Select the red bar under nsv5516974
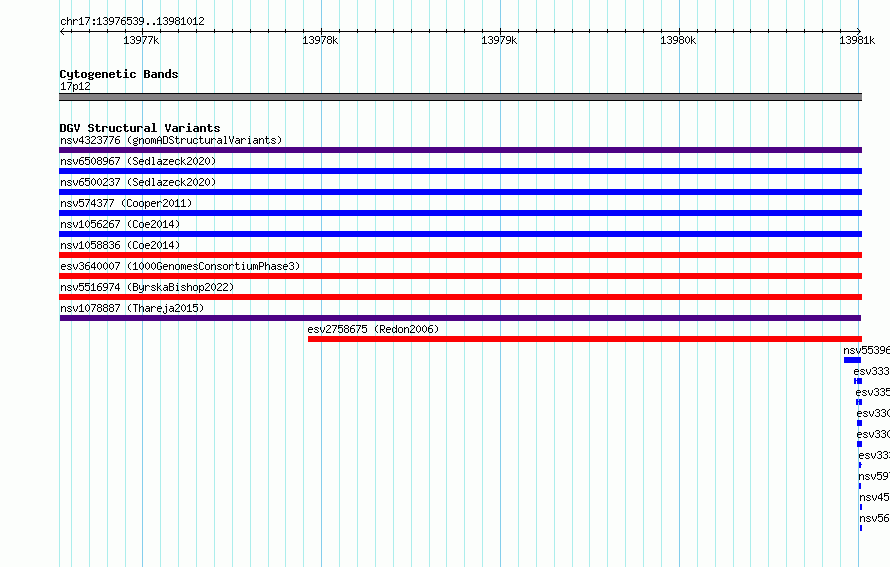This screenshot has height=567, width=890. click(460, 297)
